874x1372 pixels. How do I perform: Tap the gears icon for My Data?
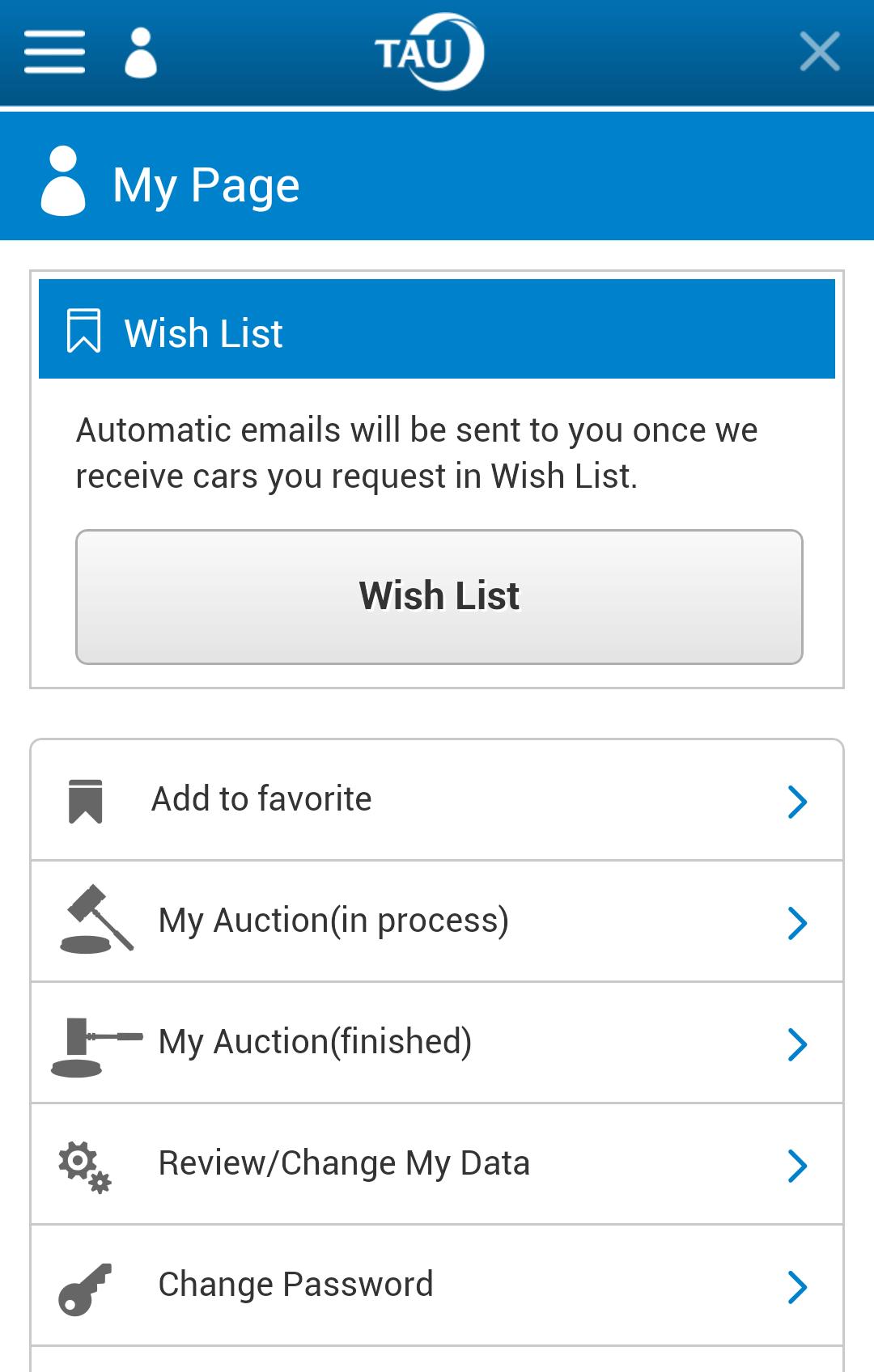coord(85,1167)
